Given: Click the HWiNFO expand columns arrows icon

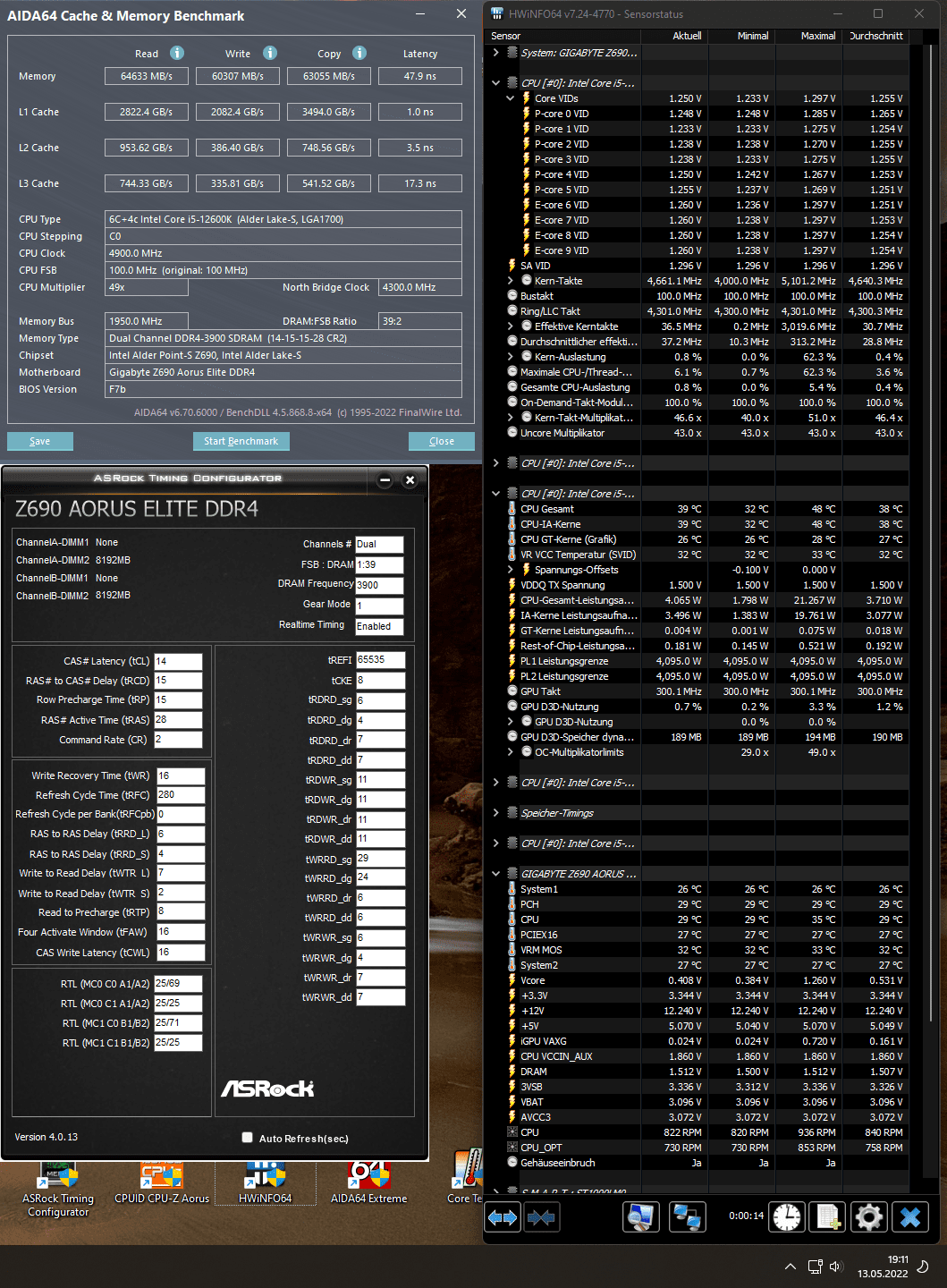Looking at the screenshot, I should tap(503, 1217).
